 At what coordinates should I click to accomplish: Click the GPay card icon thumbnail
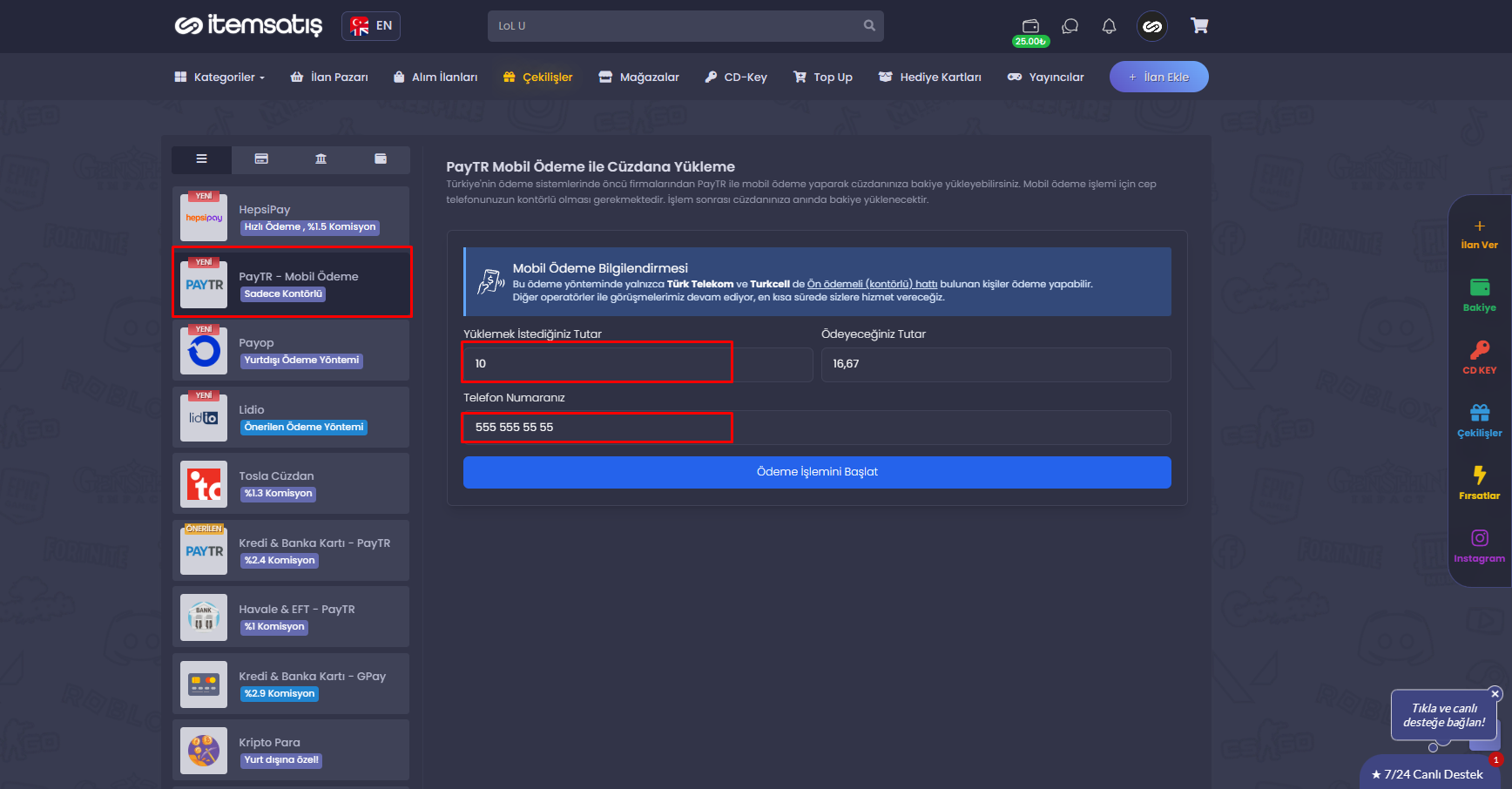pyautogui.click(x=204, y=684)
